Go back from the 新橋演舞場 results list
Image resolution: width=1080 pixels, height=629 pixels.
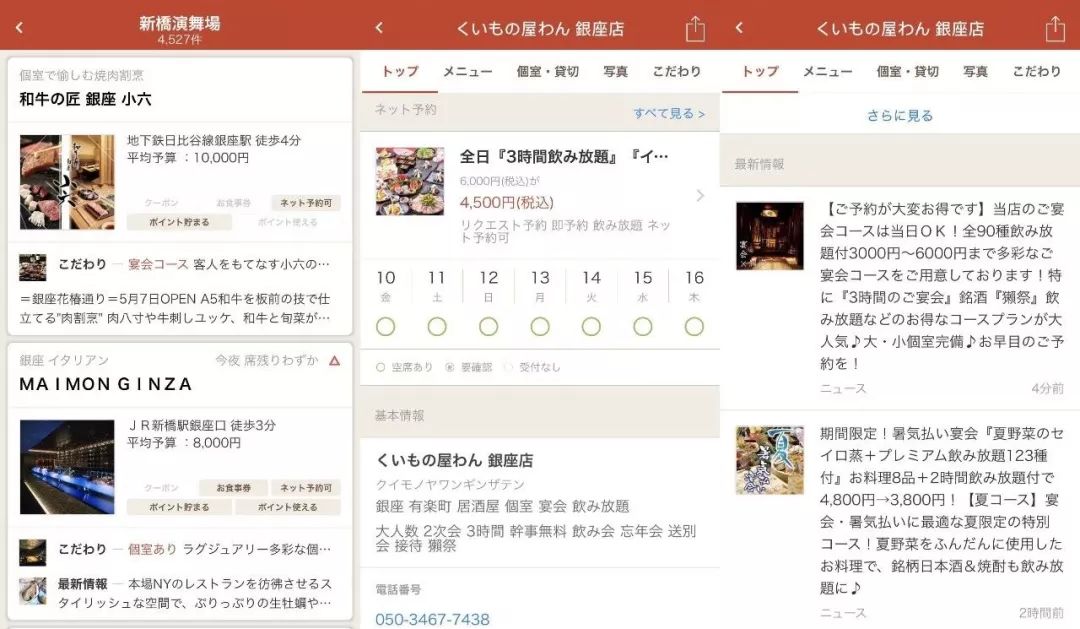pyautogui.click(x=19, y=28)
